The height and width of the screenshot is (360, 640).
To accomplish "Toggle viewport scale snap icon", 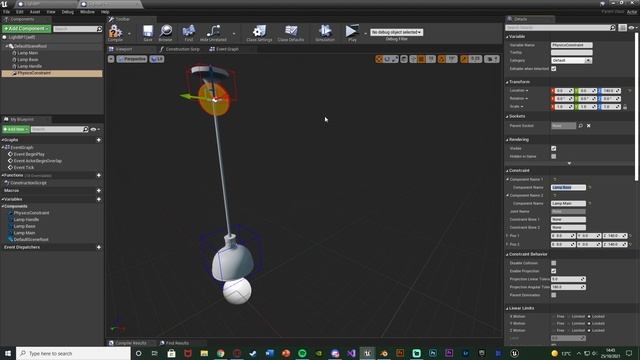I will point(464,59).
